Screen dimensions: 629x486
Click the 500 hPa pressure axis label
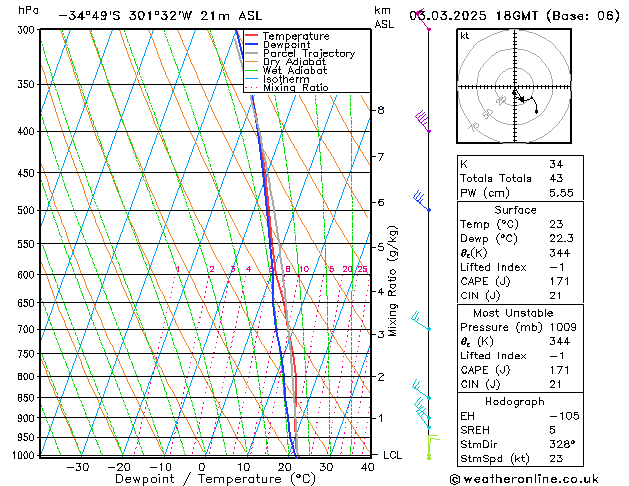click(x=28, y=211)
